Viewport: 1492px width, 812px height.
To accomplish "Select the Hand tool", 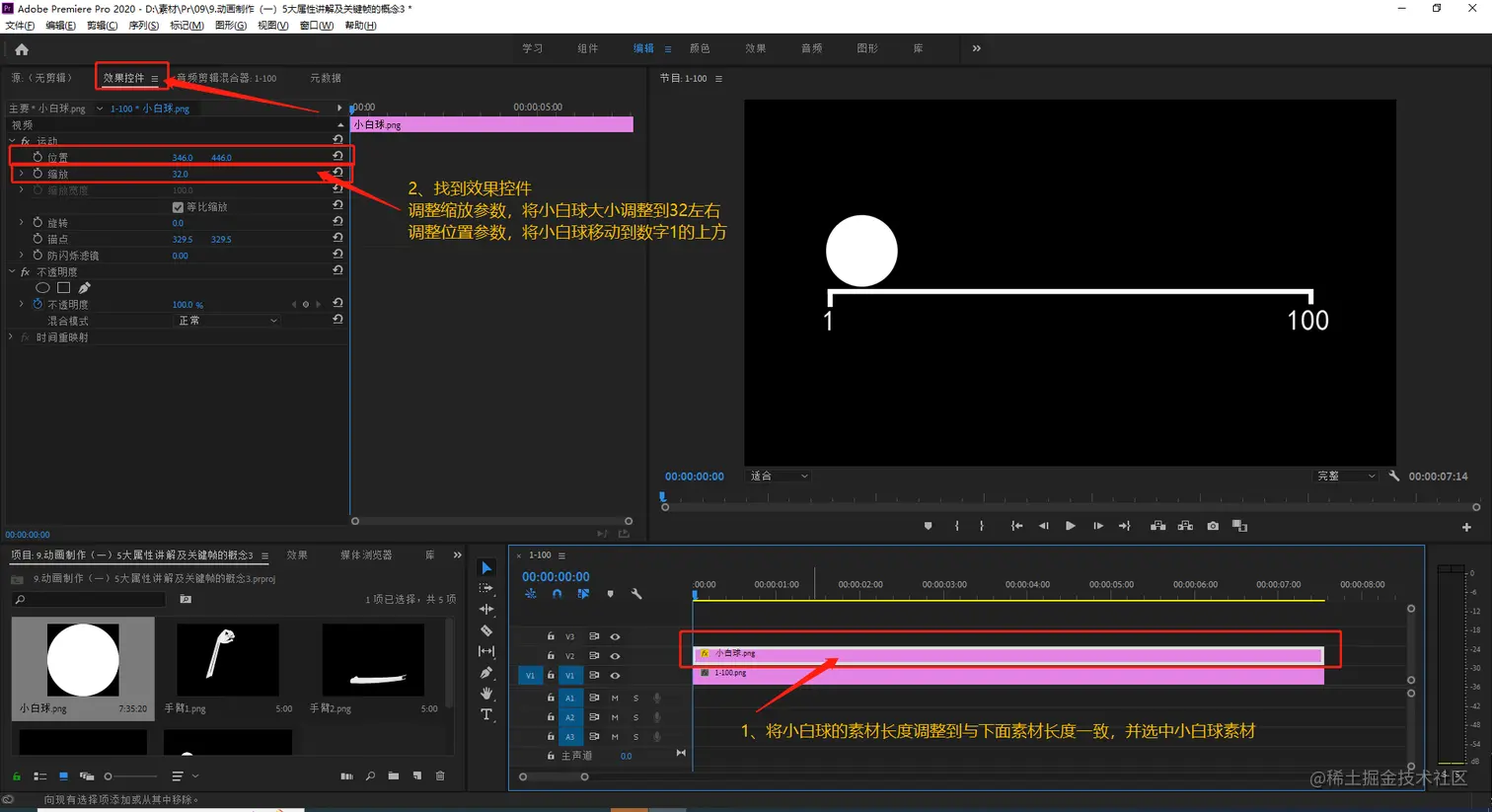I will (486, 694).
